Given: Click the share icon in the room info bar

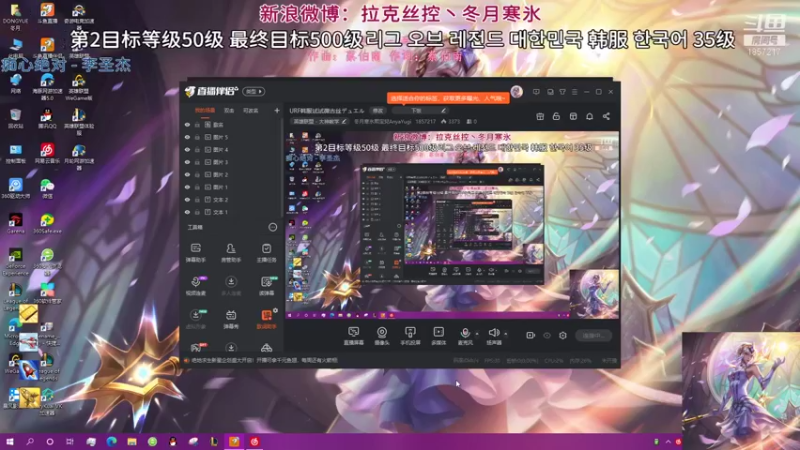Looking at the screenshot, I should pyautogui.click(x=606, y=116).
